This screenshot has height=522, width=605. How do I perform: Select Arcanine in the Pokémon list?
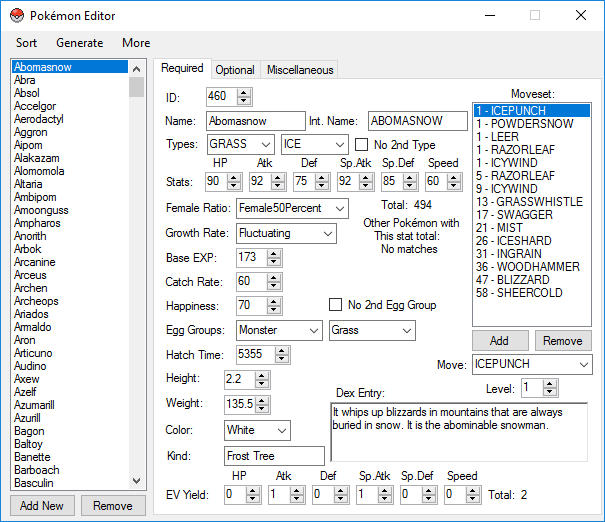(x=36, y=263)
